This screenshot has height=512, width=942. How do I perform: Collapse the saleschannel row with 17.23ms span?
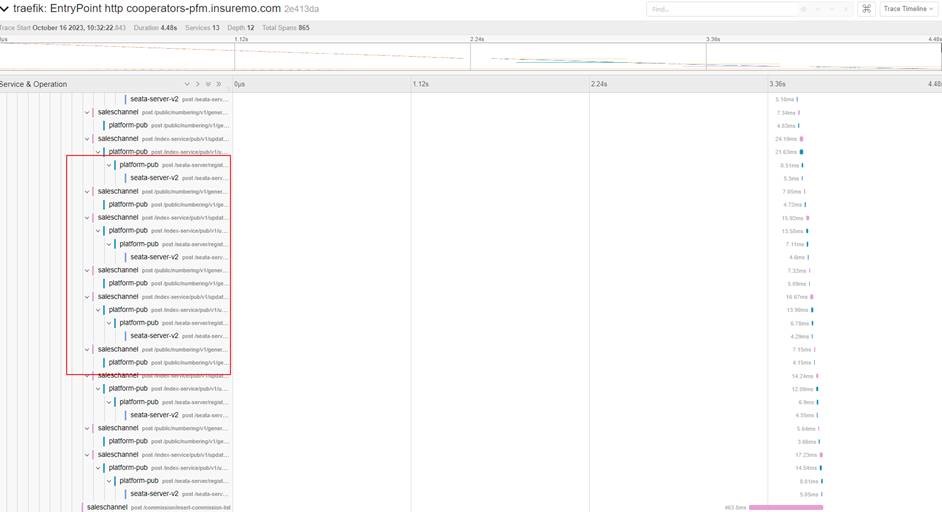point(87,455)
